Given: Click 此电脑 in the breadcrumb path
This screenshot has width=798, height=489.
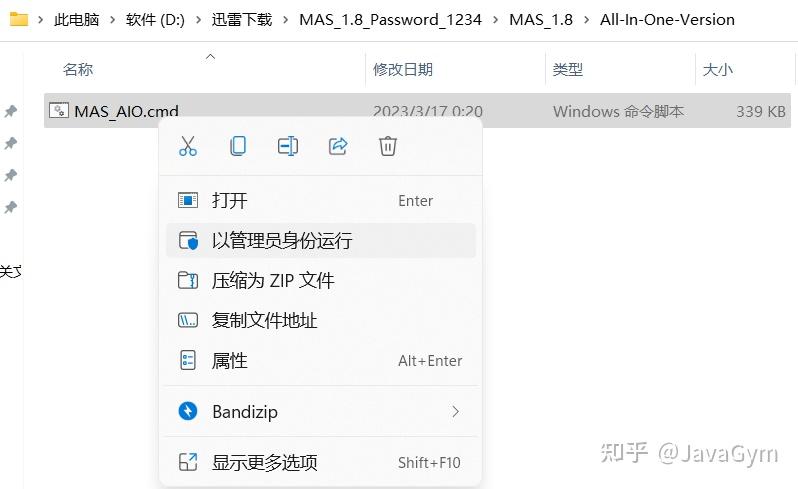Looking at the screenshot, I should [76, 20].
